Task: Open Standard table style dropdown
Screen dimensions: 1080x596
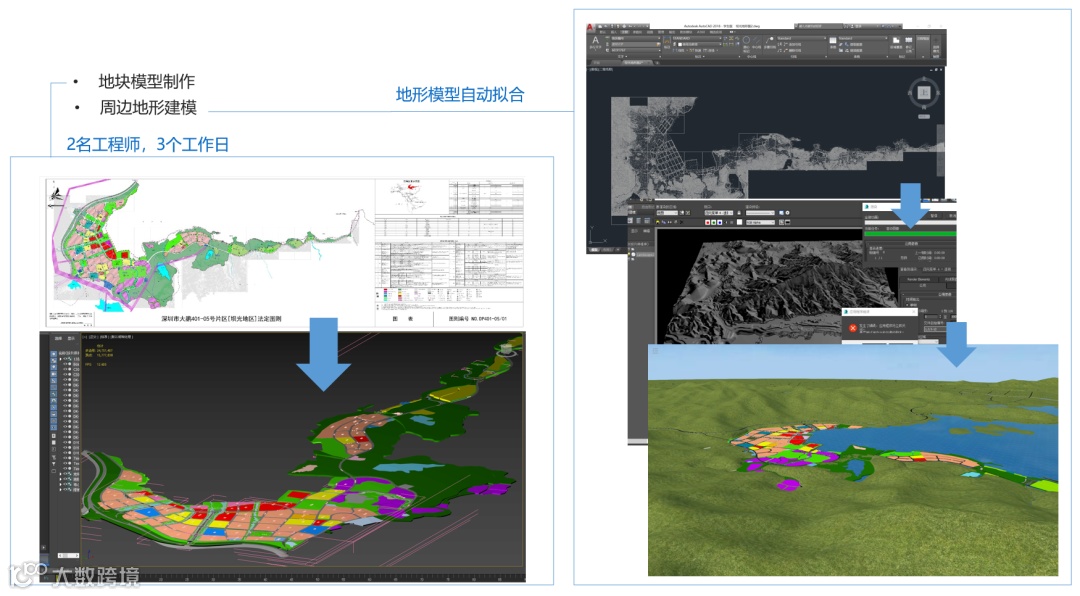Action: pyautogui.click(x=862, y=38)
